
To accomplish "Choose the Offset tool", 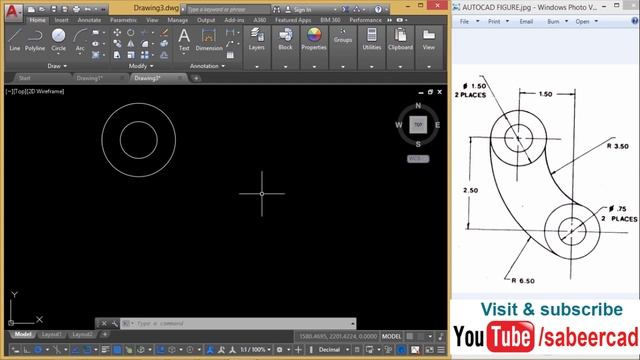I will click(x=164, y=55).
